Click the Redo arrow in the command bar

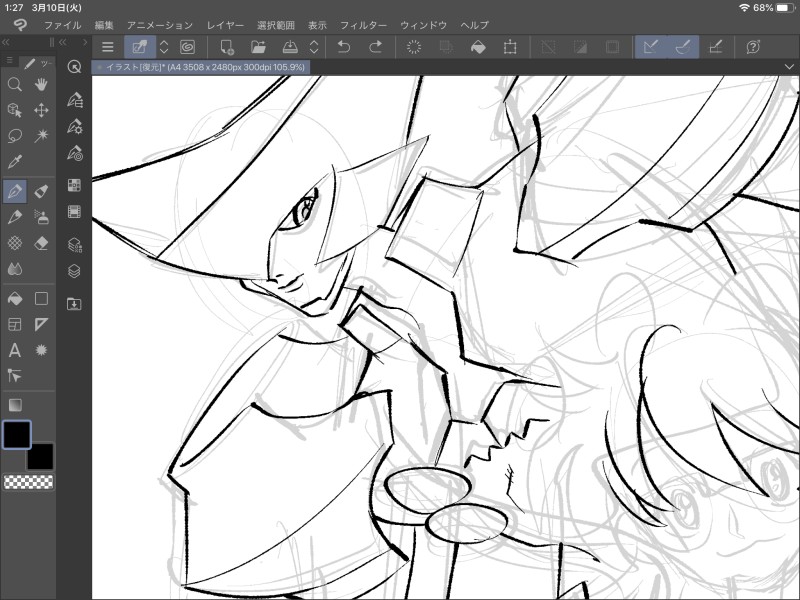(376, 47)
